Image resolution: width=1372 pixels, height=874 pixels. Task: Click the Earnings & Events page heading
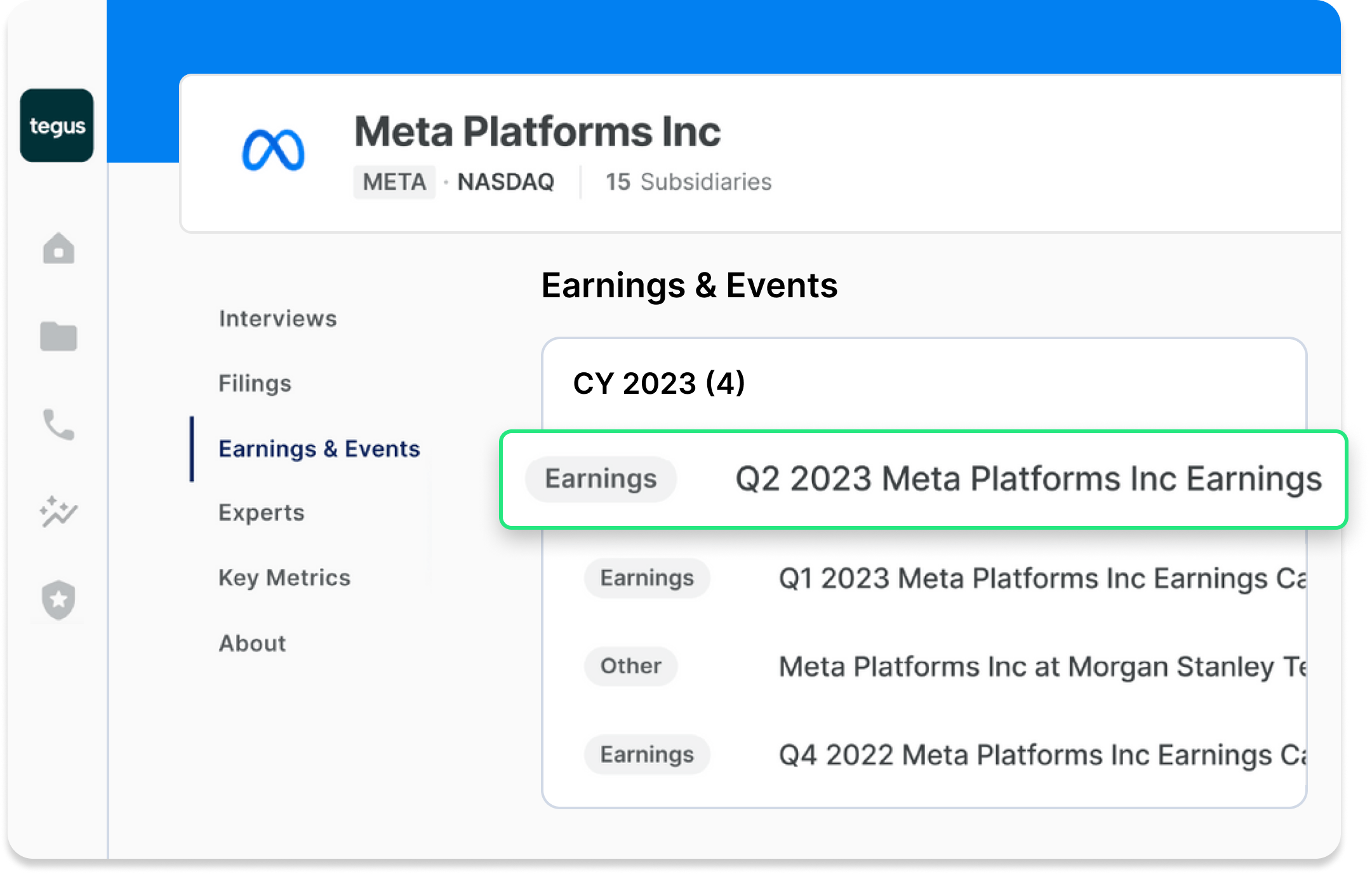pyautogui.click(x=689, y=285)
